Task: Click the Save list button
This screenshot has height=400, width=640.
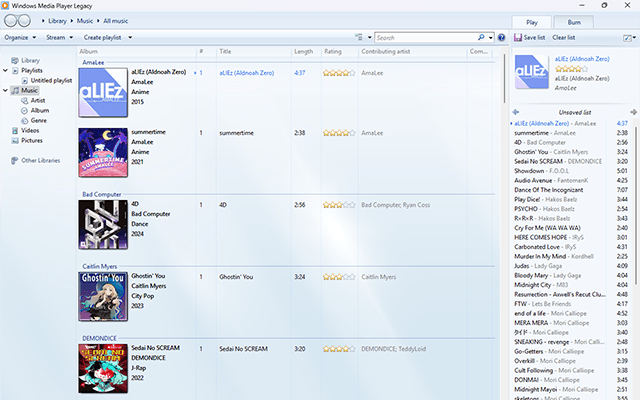Action: (x=529, y=38)
